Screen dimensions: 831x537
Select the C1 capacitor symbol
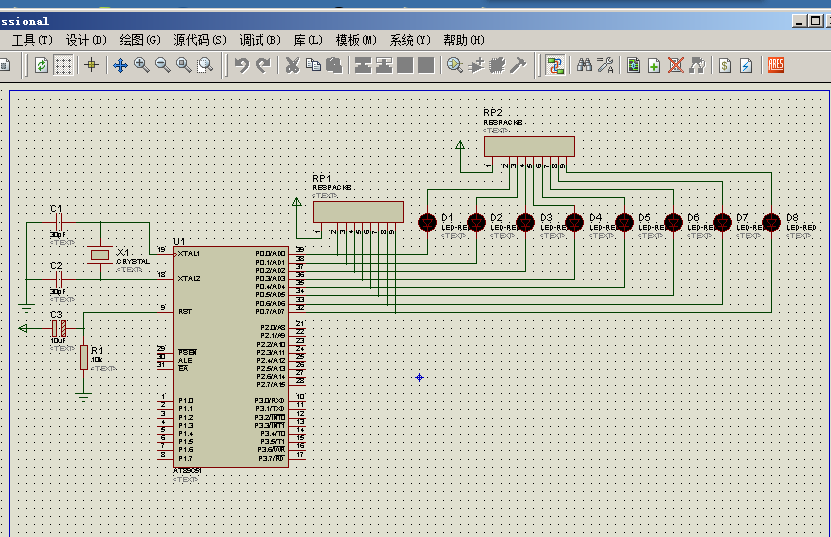(x=59, y=223)
